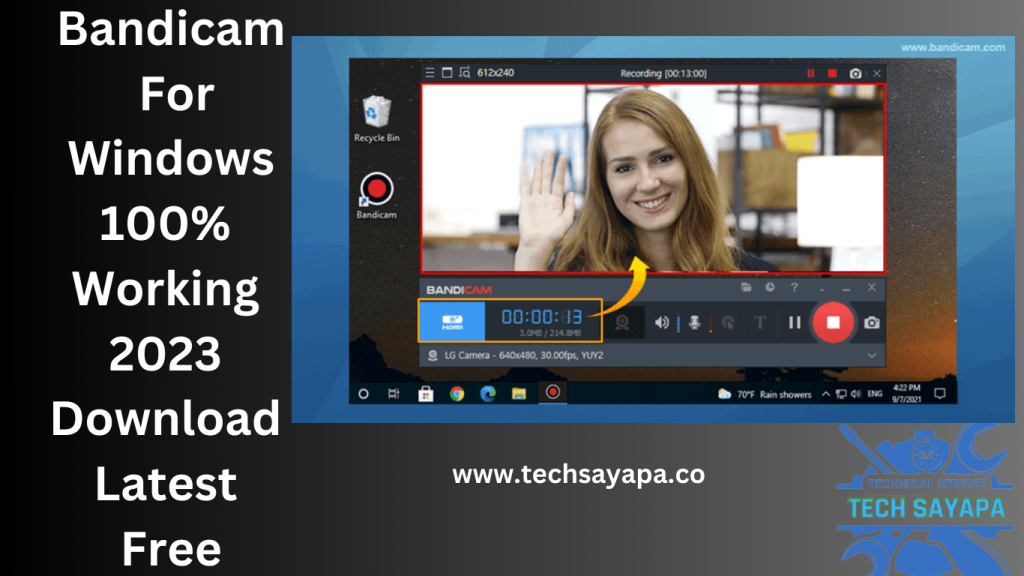
Task: Click the Windows search circle on the taskbar
Action: click(x=364, y=394)
